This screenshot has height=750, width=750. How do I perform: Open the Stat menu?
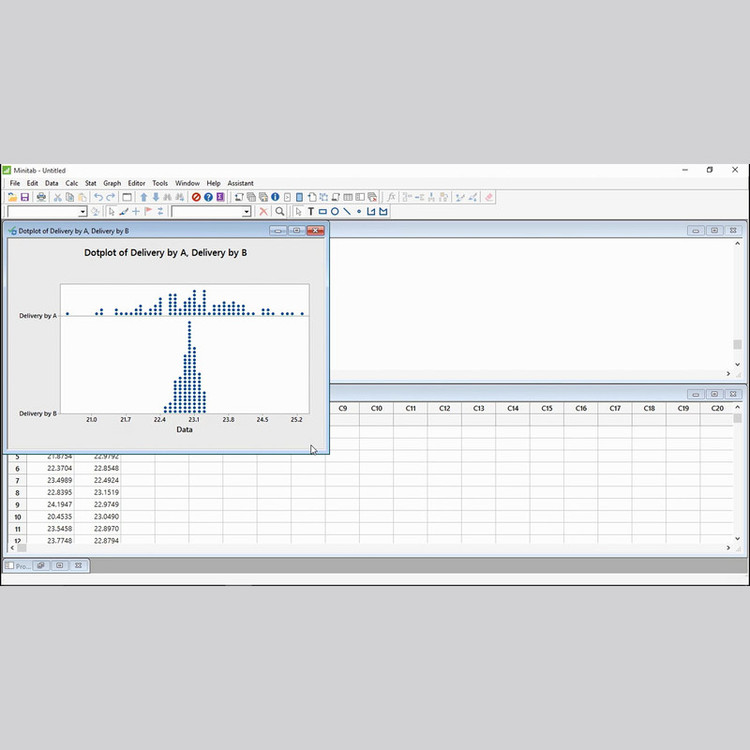coord(91,183)
